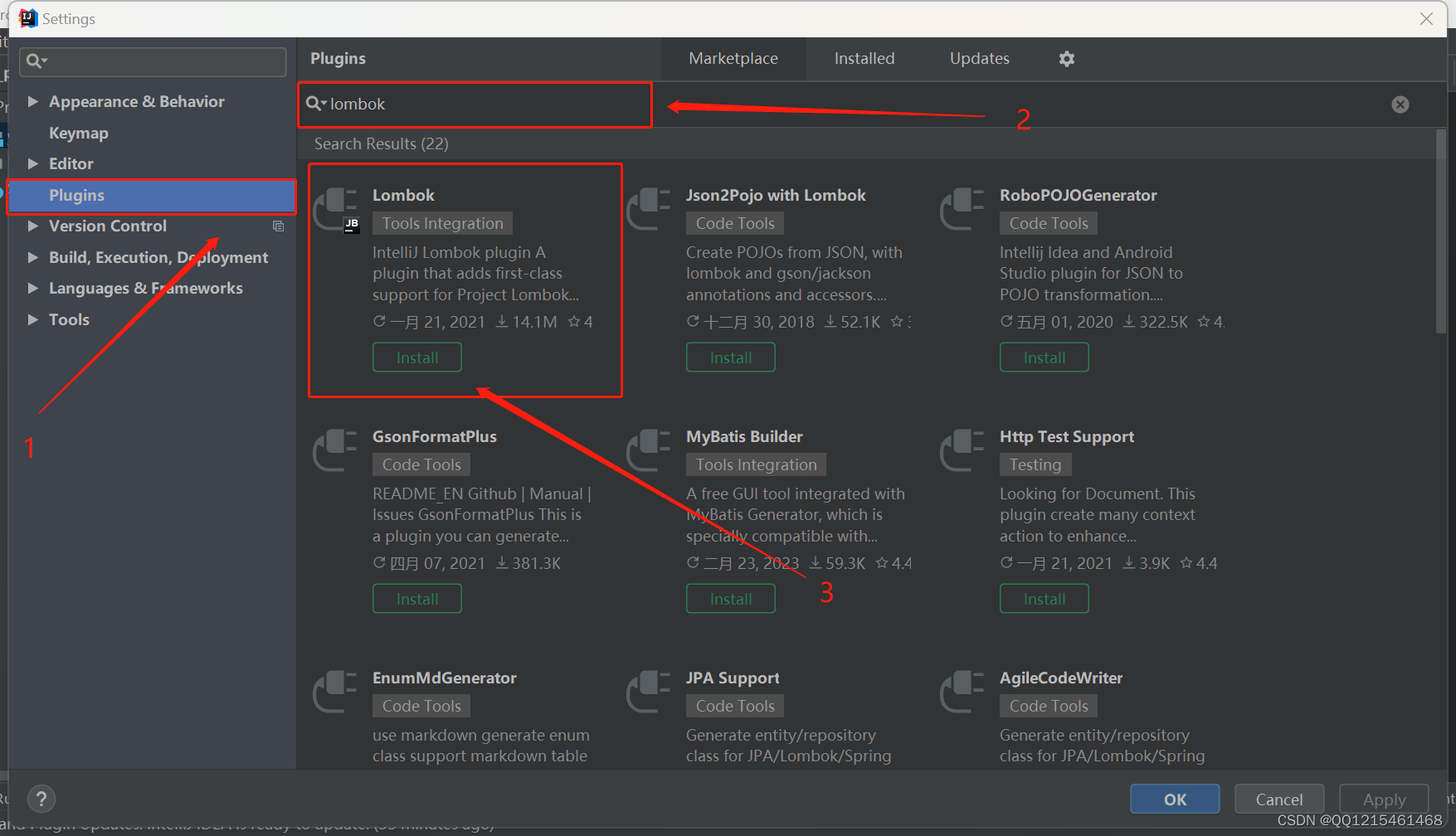Expand Languages & Frameworks section
Viewport: 1456px width, 836px height.
pos(33,288)
